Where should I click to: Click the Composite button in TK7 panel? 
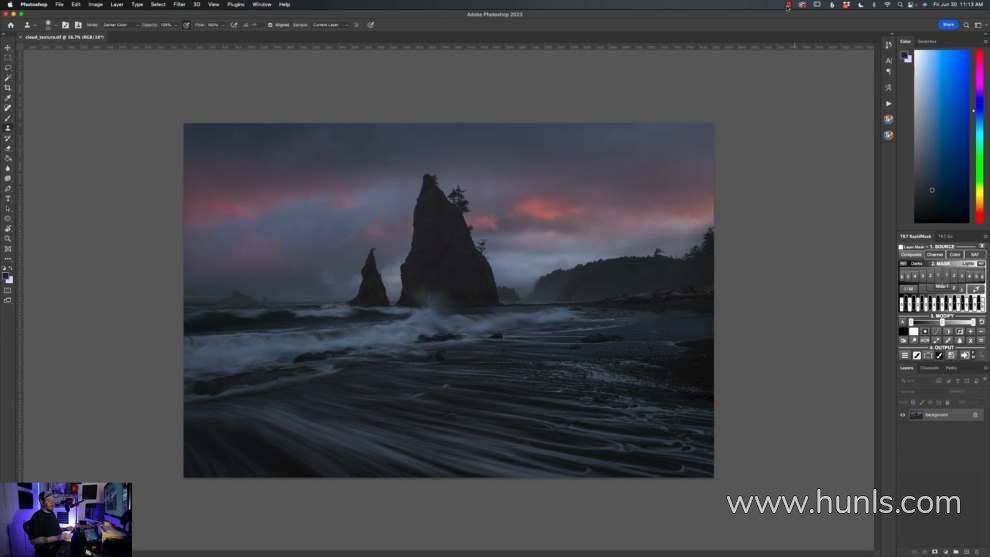(x=911, y=254)
